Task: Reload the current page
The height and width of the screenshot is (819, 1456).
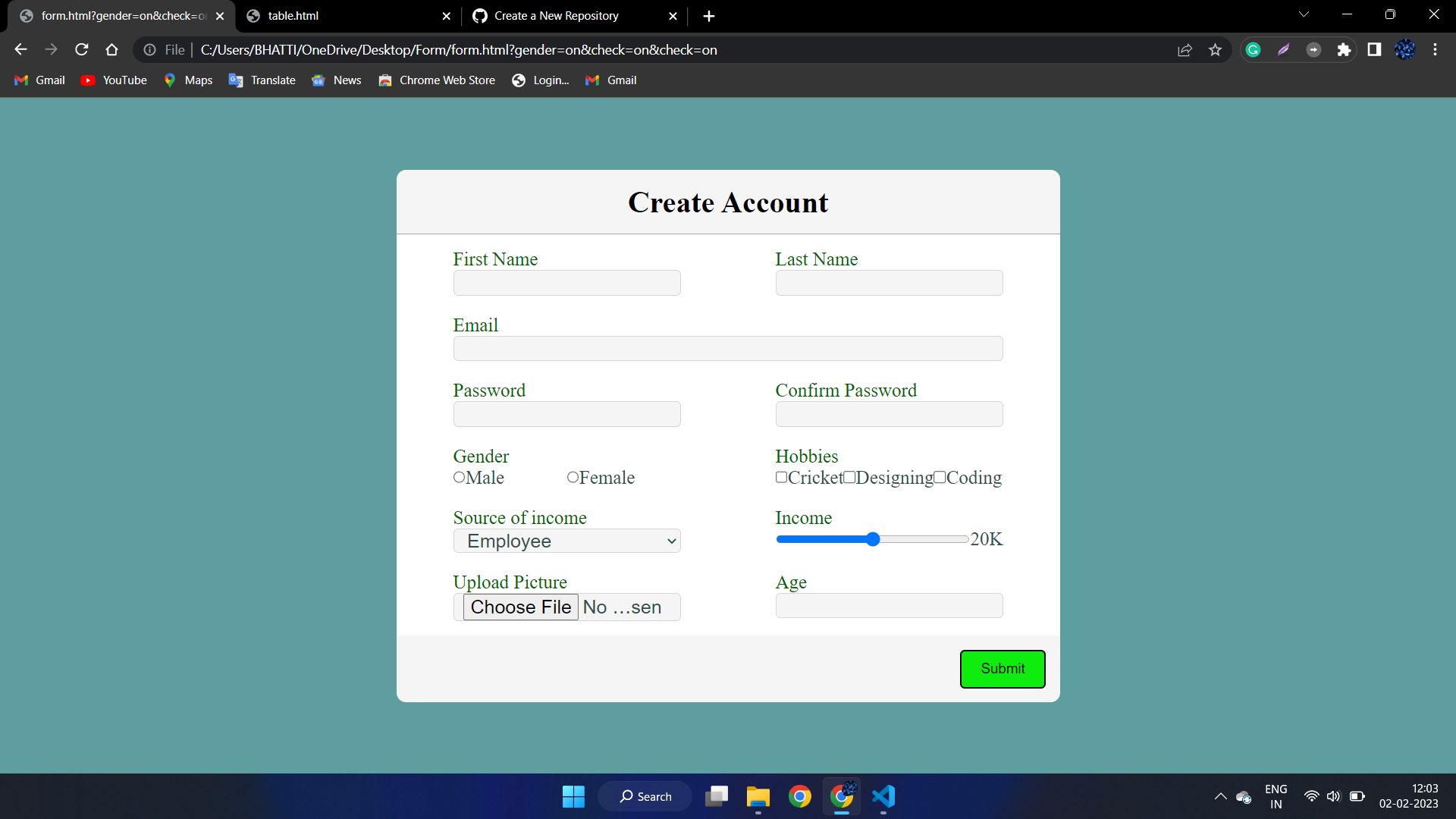Action: [82, 50]
